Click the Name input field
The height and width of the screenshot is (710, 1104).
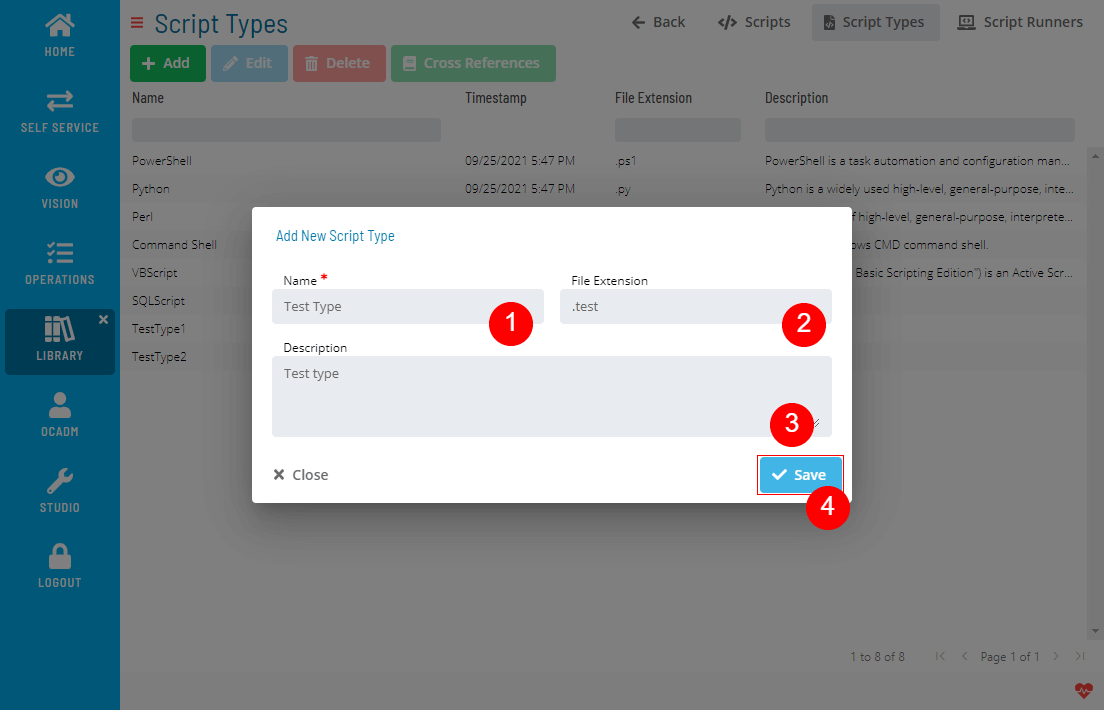click(380, 307)
